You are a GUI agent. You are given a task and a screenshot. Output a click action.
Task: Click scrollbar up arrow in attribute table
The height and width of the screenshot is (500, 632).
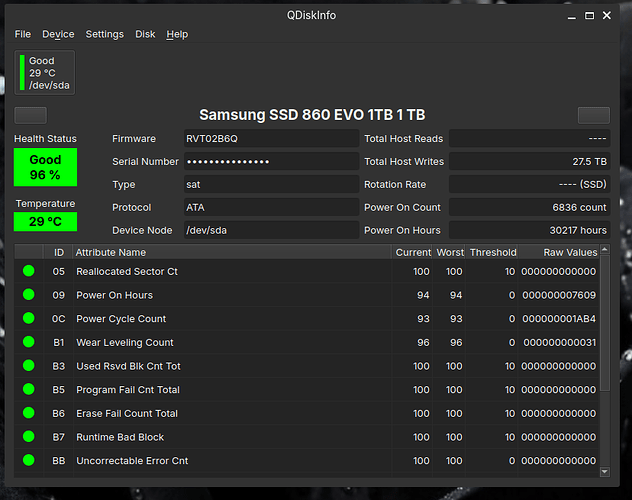[604, 249]
